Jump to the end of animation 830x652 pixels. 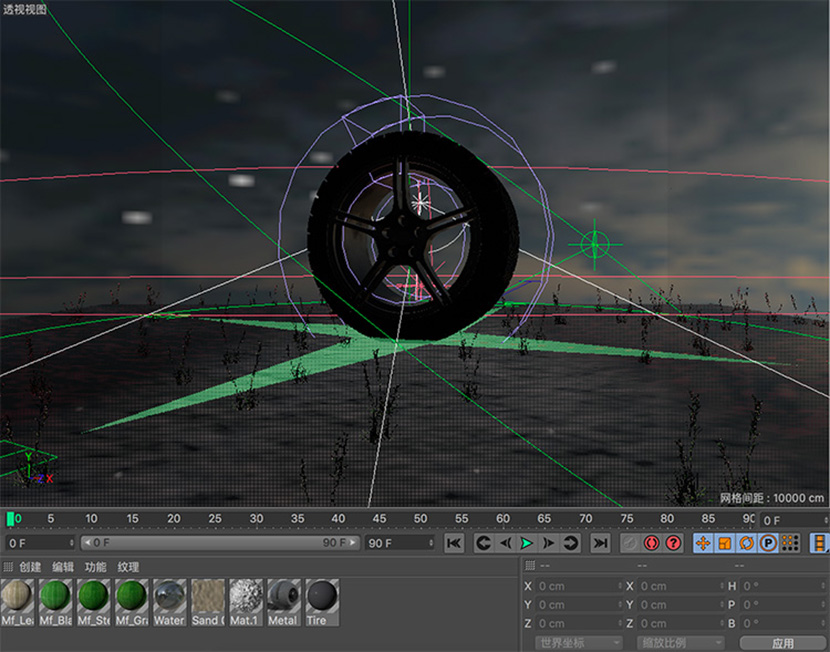[x=600, y=543]
